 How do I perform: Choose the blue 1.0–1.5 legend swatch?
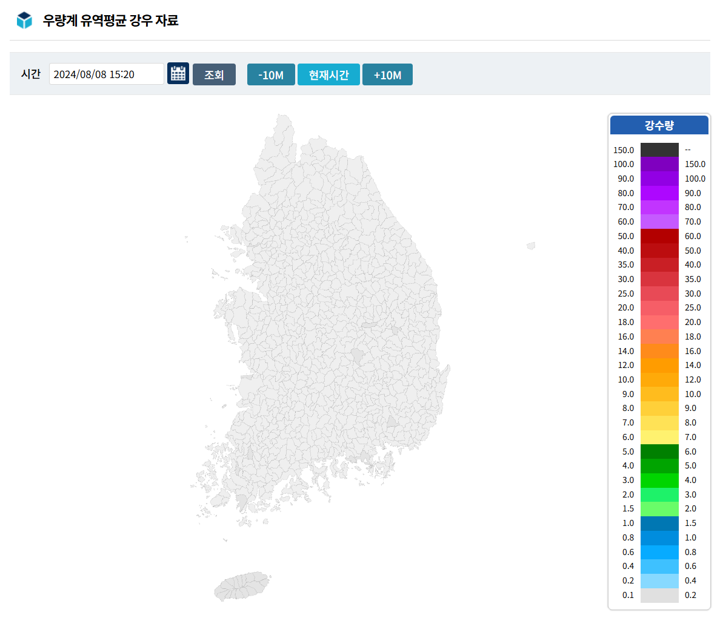(x=659, y=523)
